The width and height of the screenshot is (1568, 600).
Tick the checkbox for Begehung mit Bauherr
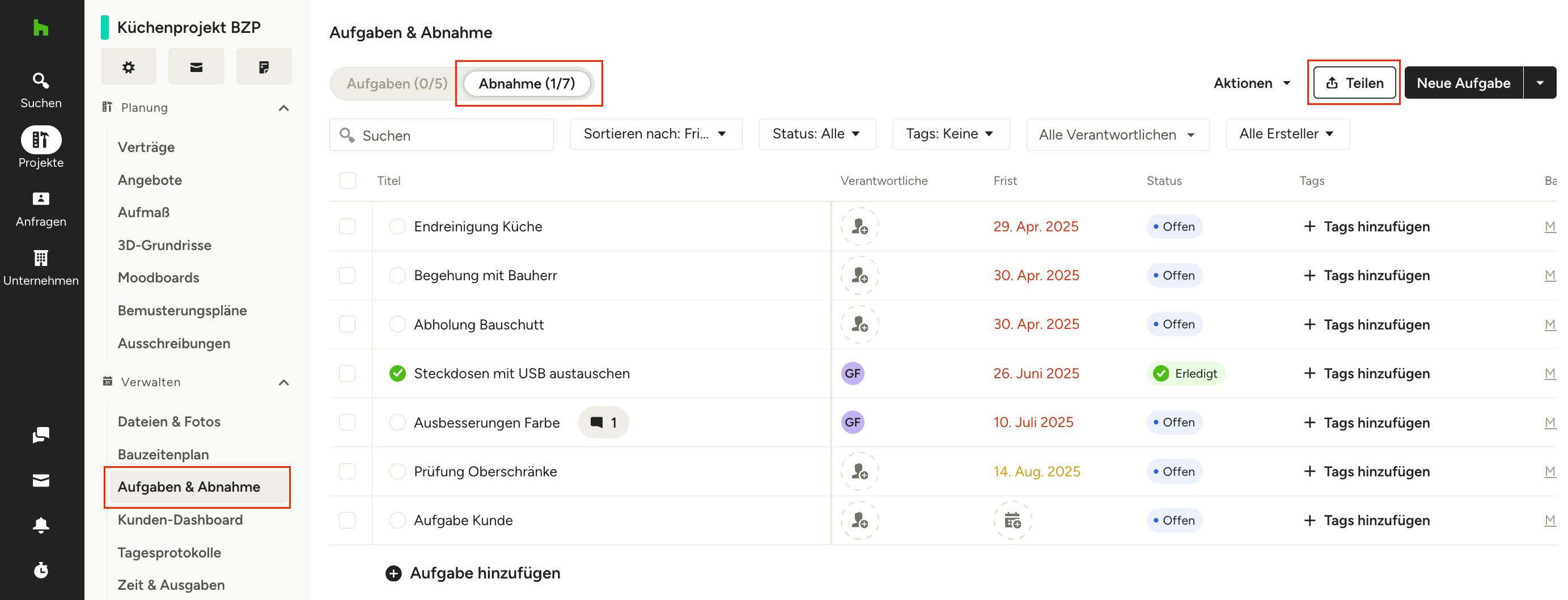(347, 275)
